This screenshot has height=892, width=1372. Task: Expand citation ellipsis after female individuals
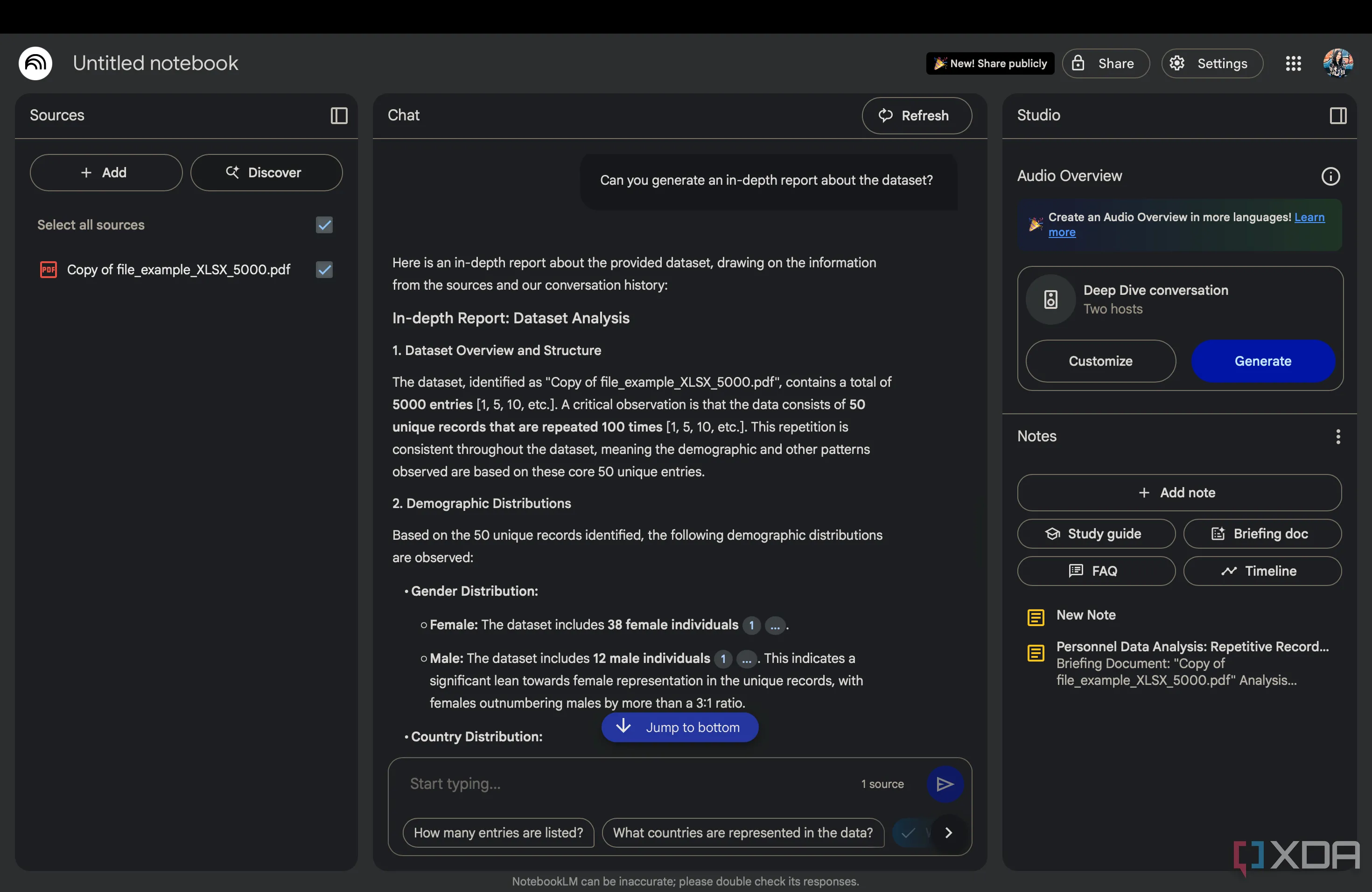[x=775, y=625]
